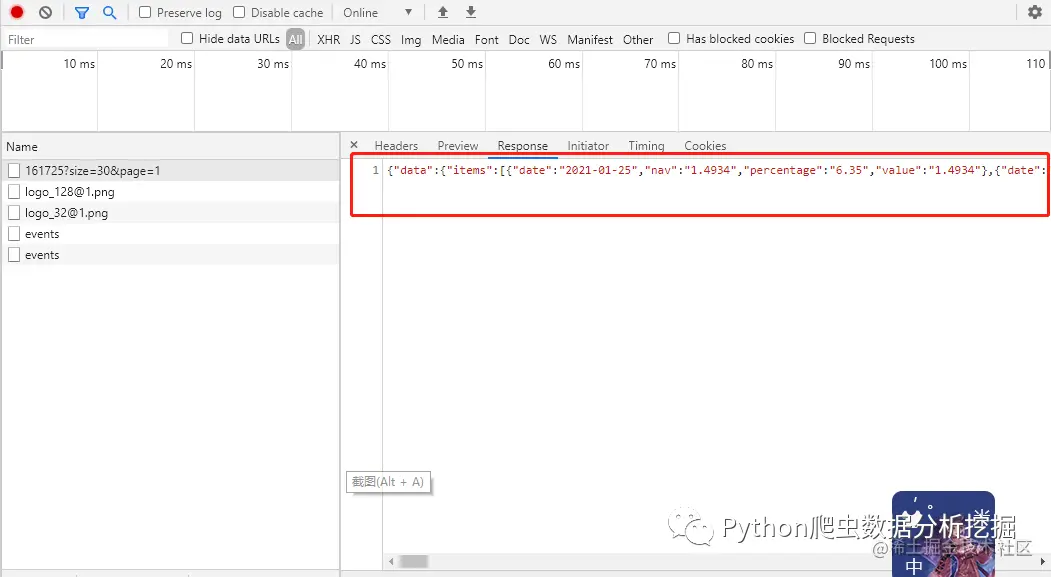The image size is (1051, 577).
Task: Clear the network log
Action: click(x=45, y=12)
